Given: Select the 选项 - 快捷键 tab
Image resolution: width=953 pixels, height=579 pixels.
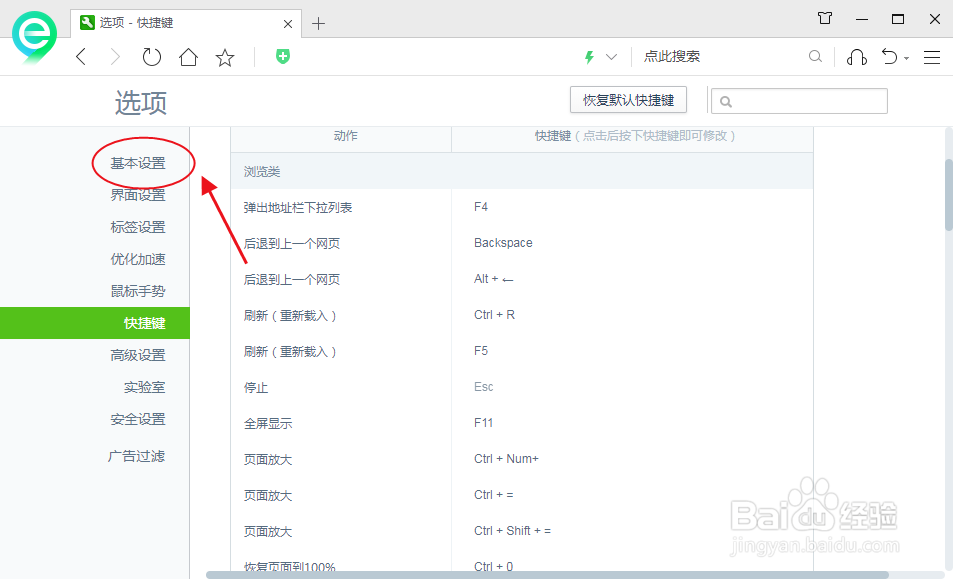Looking at the screenshot, I should (186, 23).
